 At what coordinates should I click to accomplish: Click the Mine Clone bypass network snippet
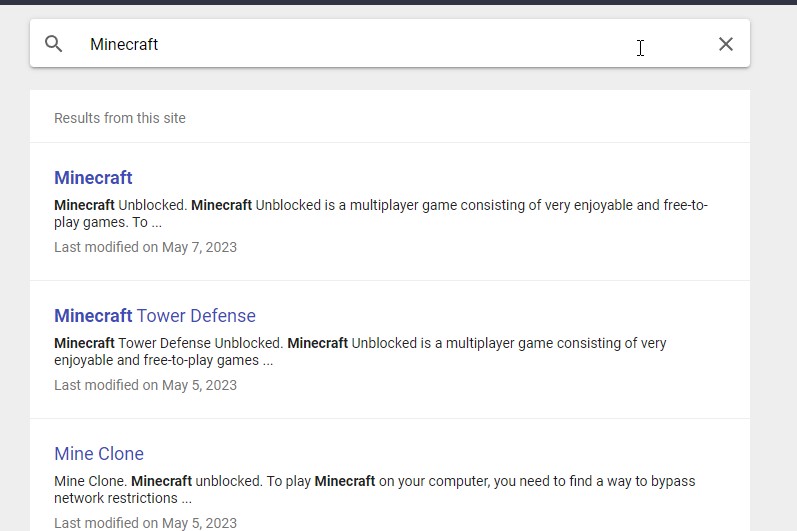[375, 489]
